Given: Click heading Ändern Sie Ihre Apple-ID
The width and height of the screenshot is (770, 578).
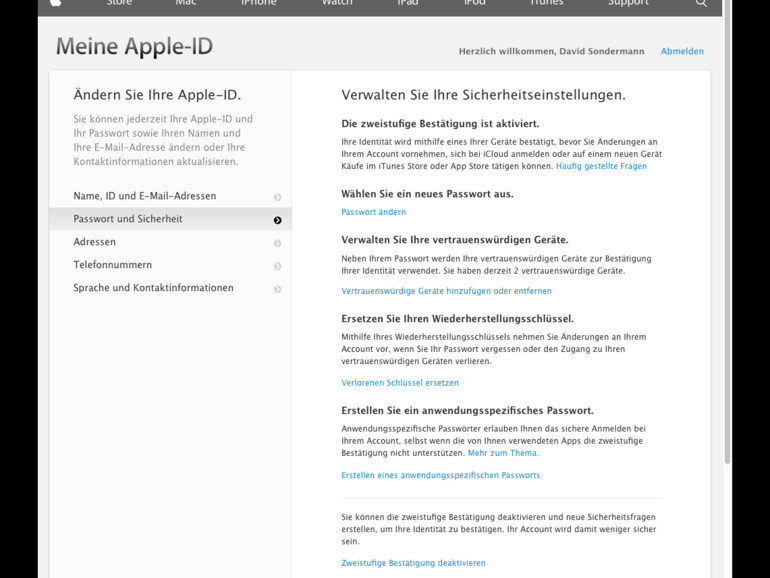Looking at the screenshot, I should pos(157,95).
